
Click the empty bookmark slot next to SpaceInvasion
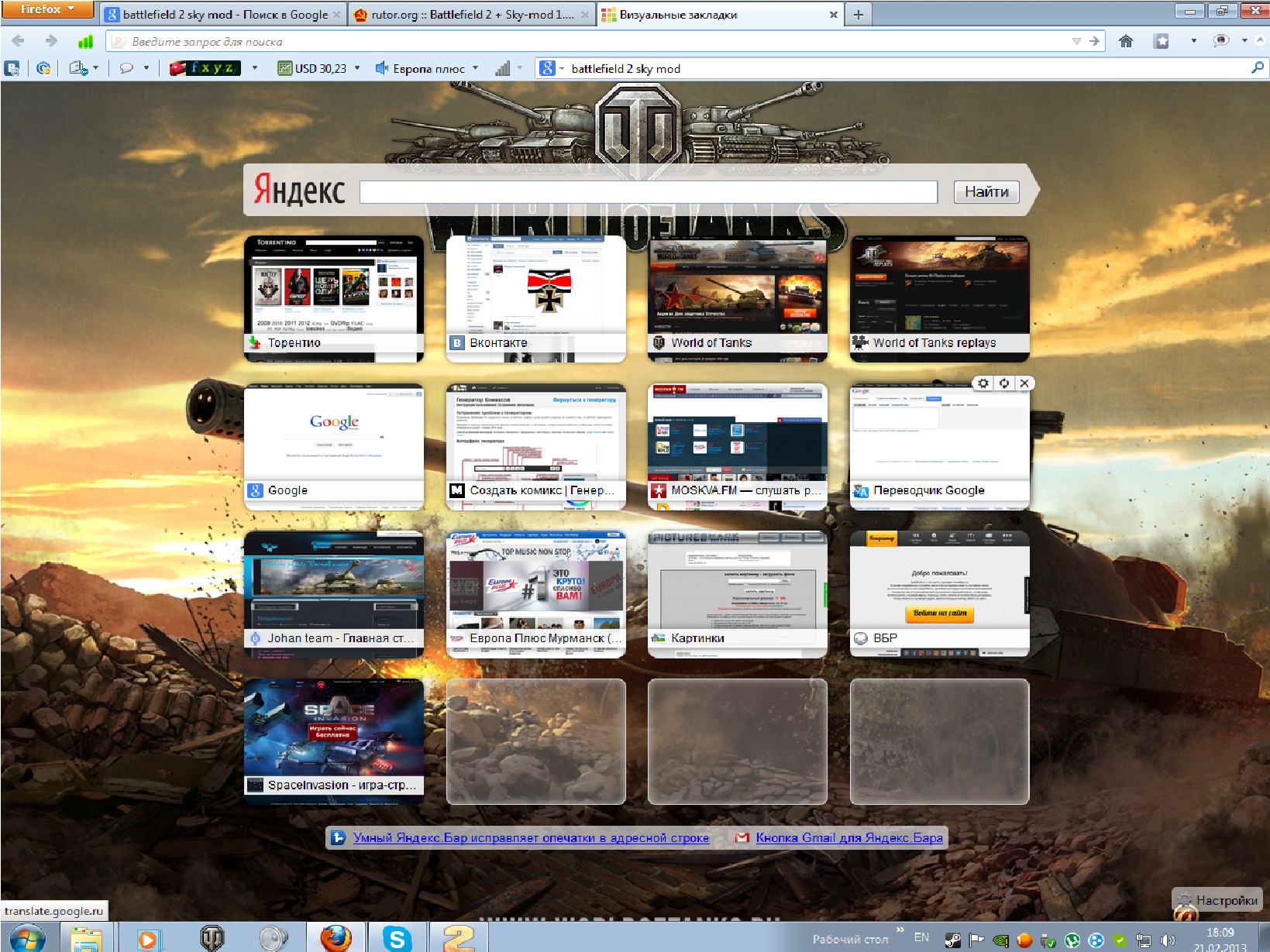(x=536, y=742)
